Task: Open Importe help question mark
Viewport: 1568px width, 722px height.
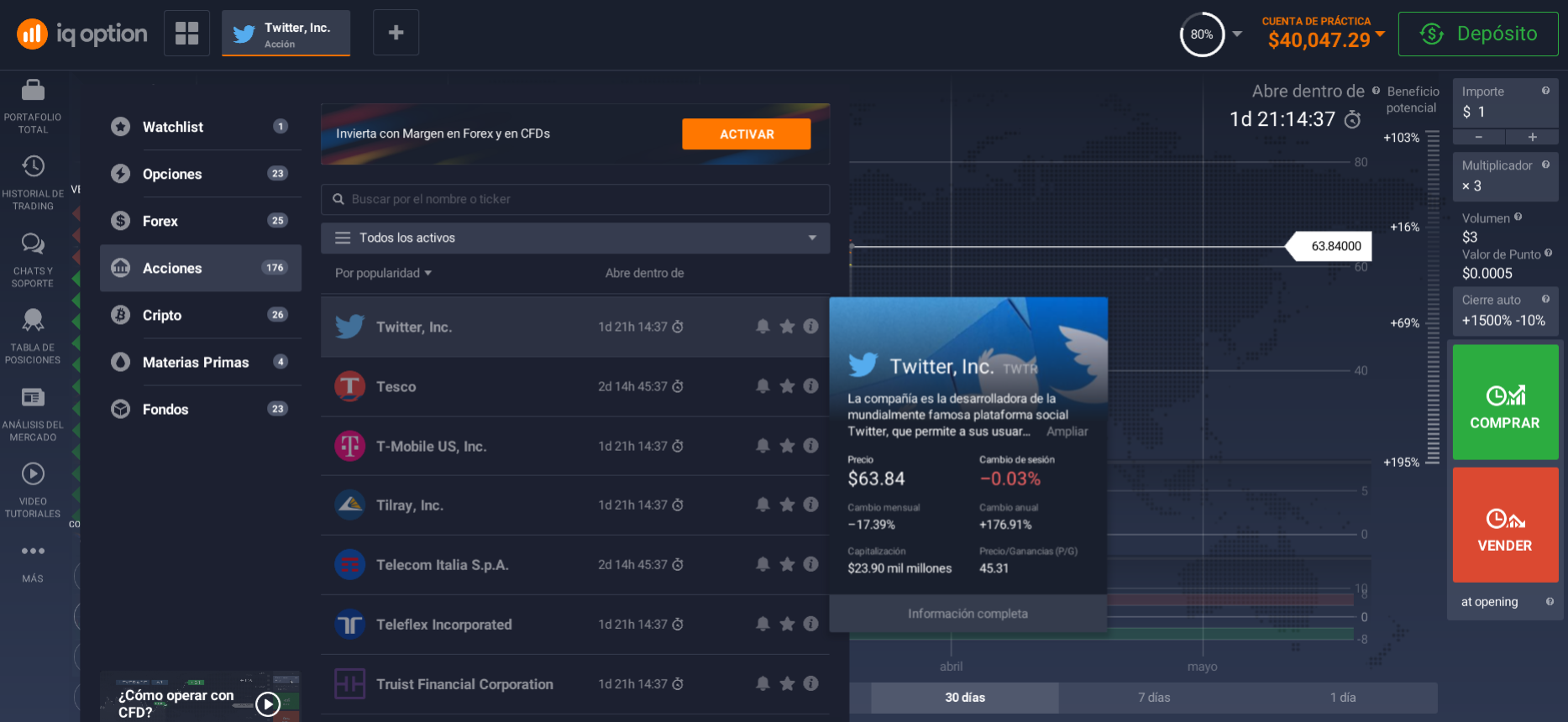Action: [x=1545, y=91]
